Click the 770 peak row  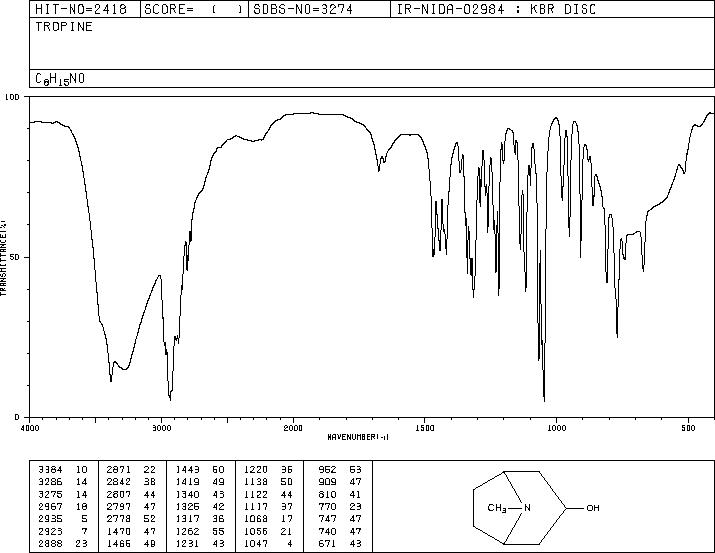click(x=340, y=506)
